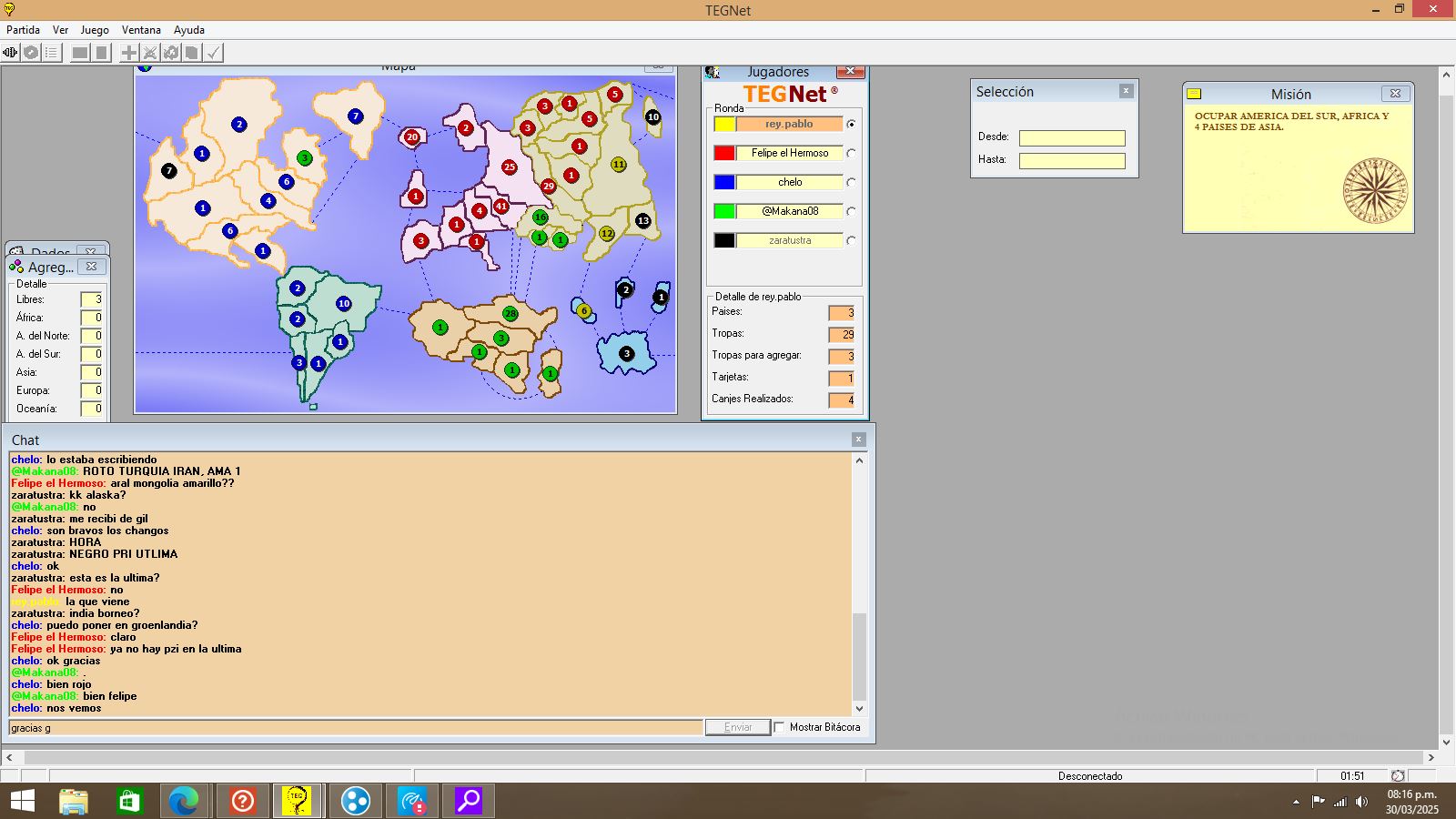Click the red question mark taskbar app

[242, 801]
